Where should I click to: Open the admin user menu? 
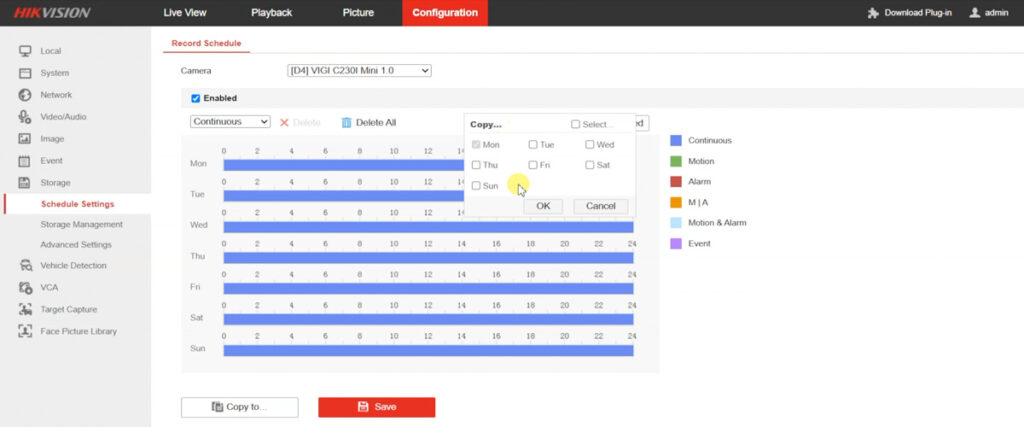pyautogui.click(x=989, y=13)
